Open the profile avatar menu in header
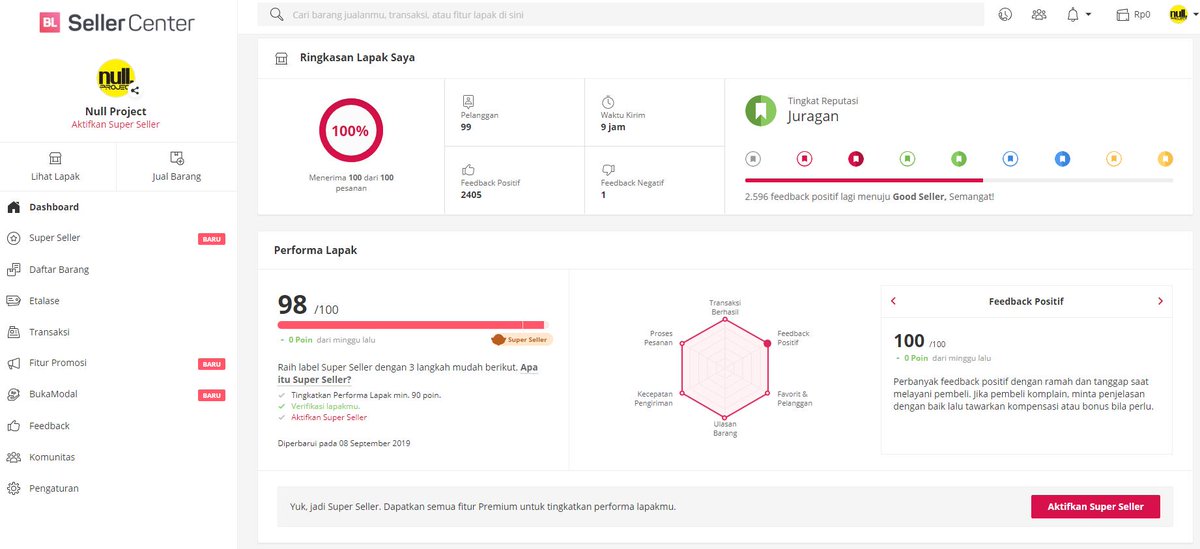The image size is (1200, 549). coord(1178,14)
